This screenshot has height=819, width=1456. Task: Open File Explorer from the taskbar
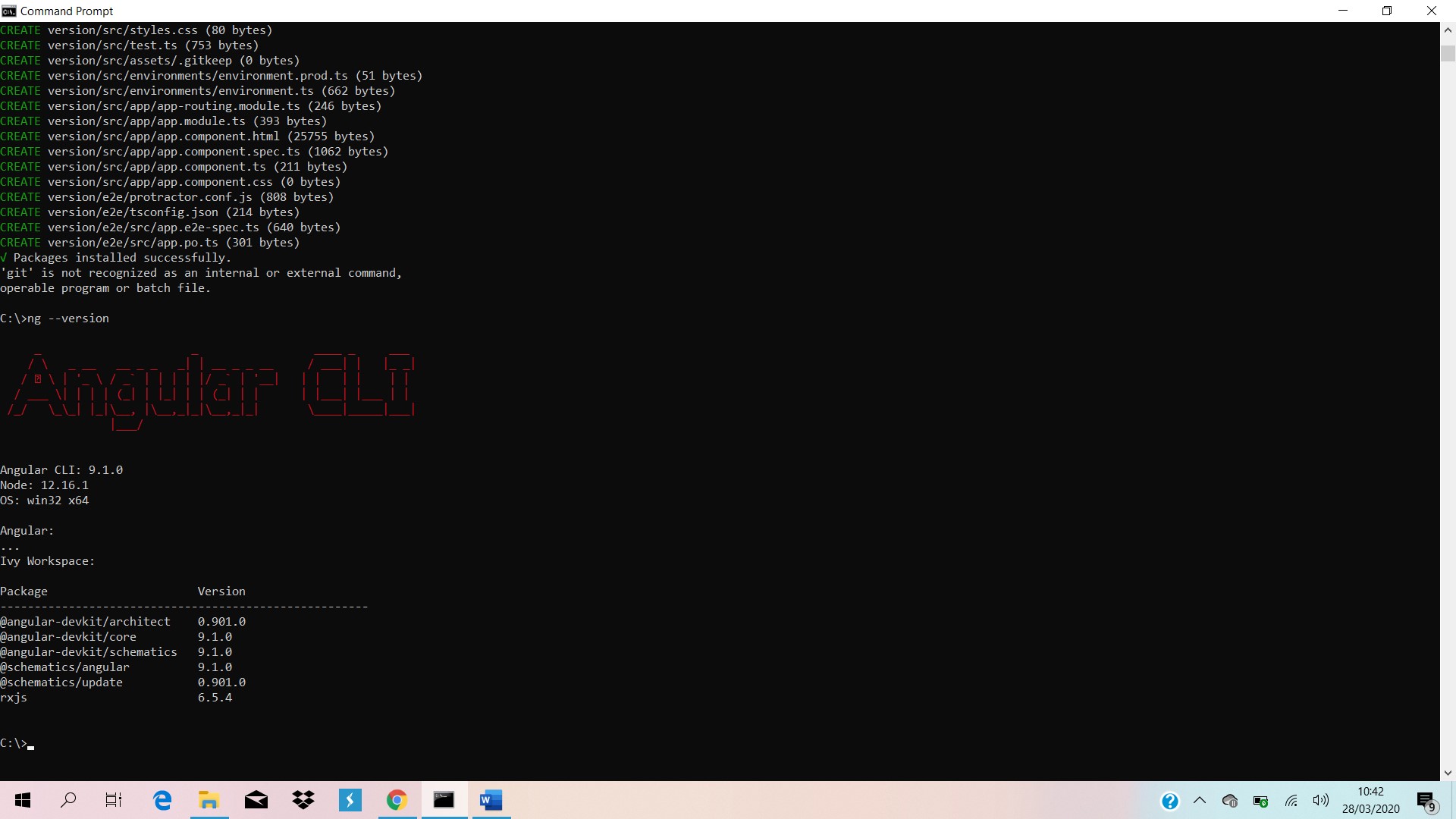[x=209, y=800]
